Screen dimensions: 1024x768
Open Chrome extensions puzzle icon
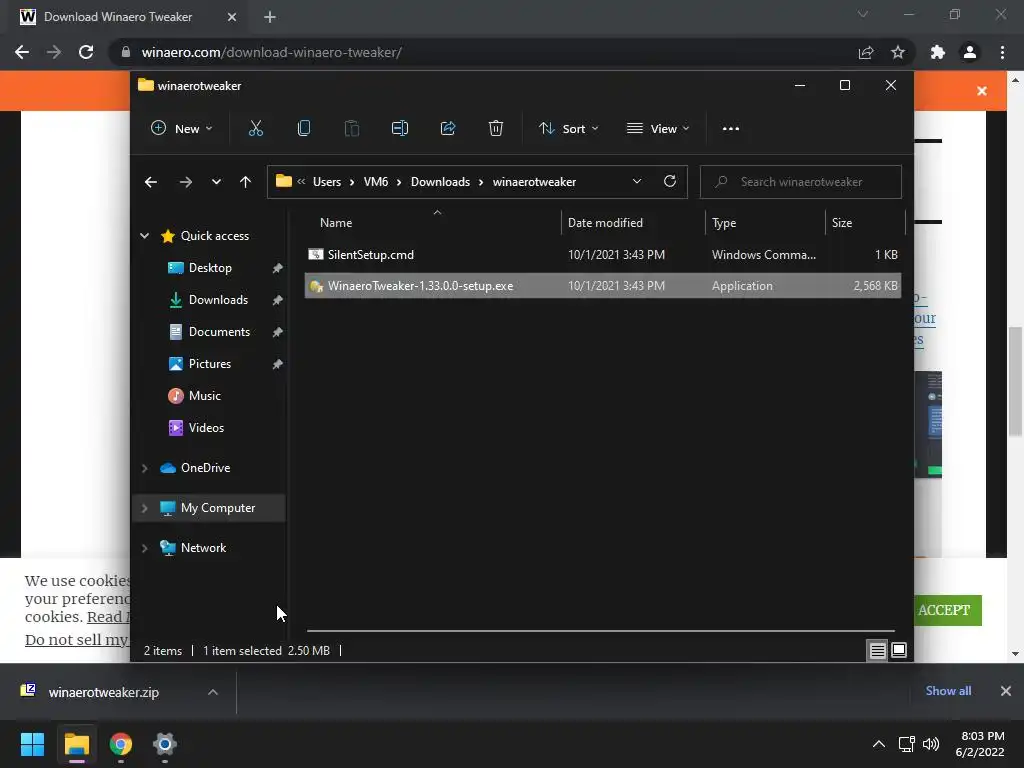(938, 52)
